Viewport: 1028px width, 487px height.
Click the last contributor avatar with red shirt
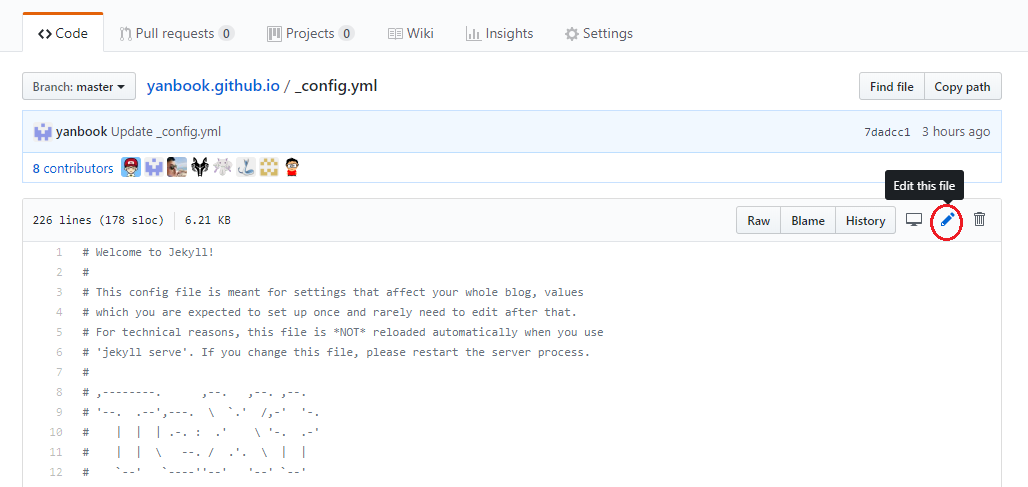[292, 168]
